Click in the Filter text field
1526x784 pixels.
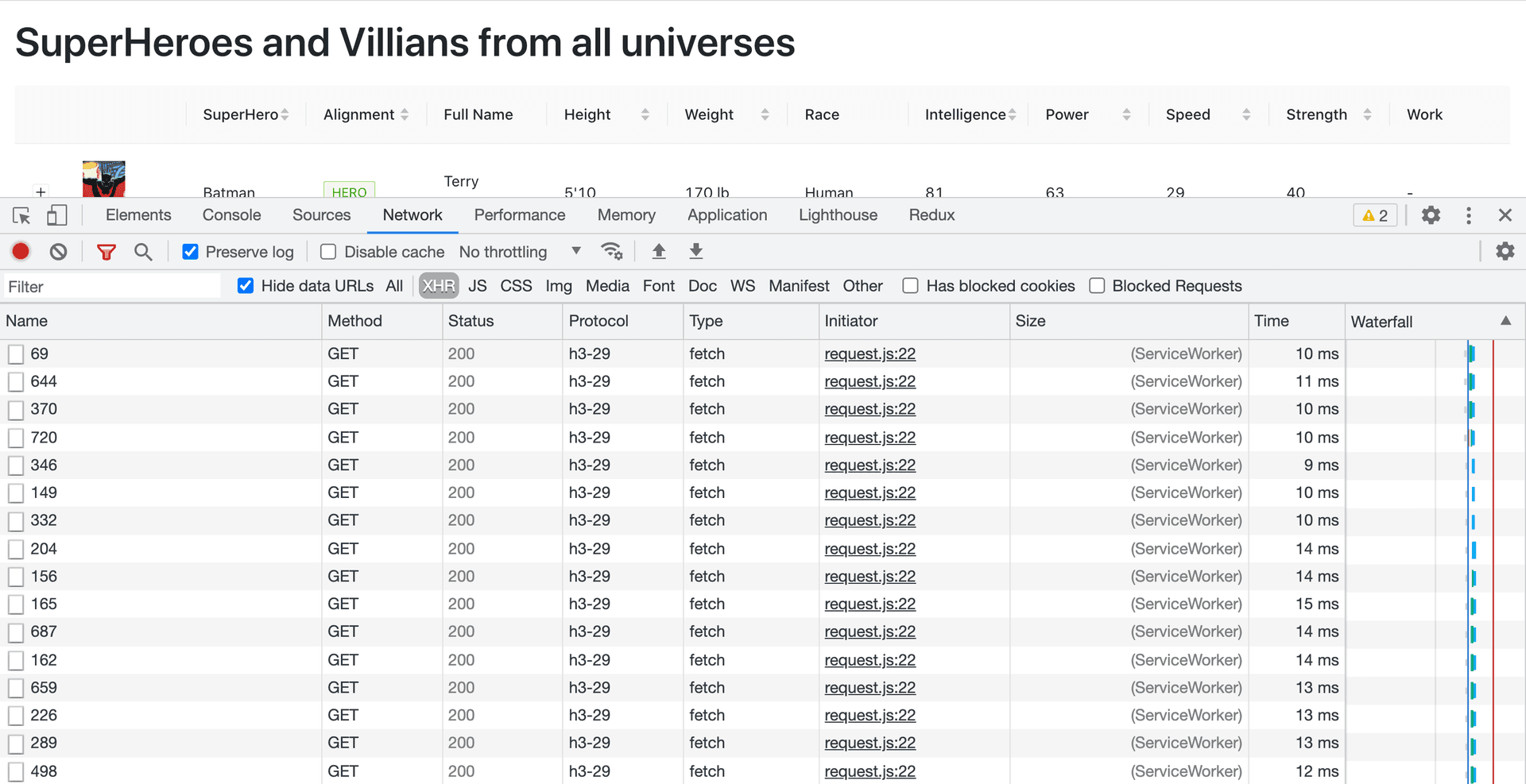(x=111, y=287)
